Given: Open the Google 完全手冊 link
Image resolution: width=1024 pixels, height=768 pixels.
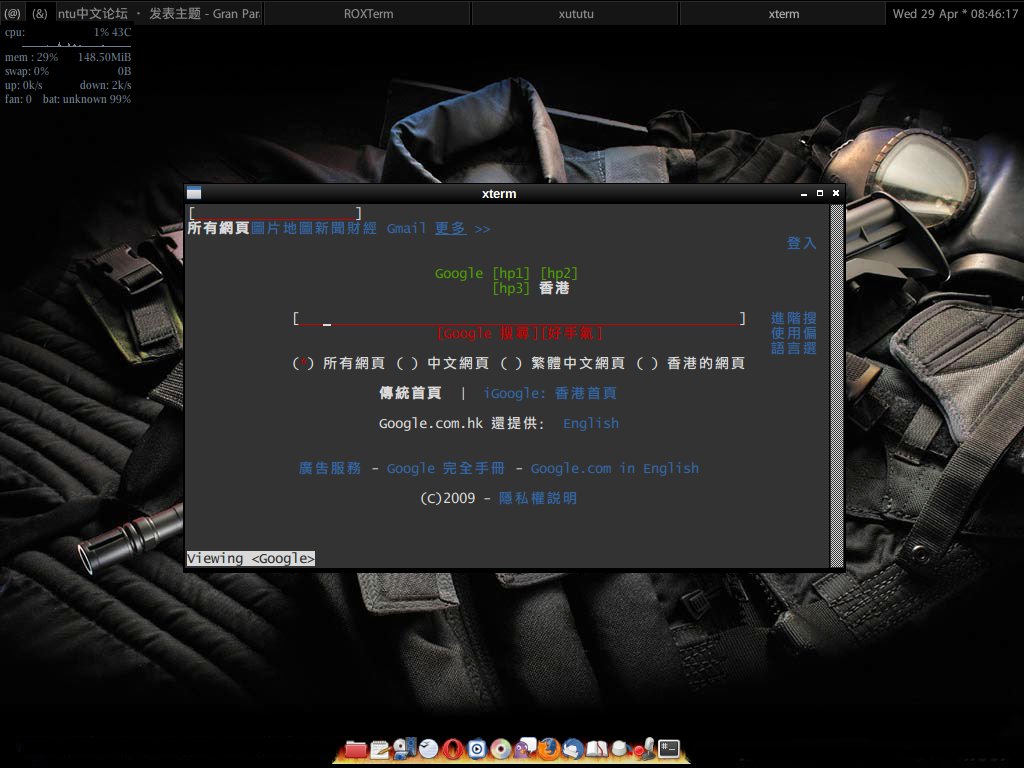Looking at the screenshot, I should [x=445, y=468].
